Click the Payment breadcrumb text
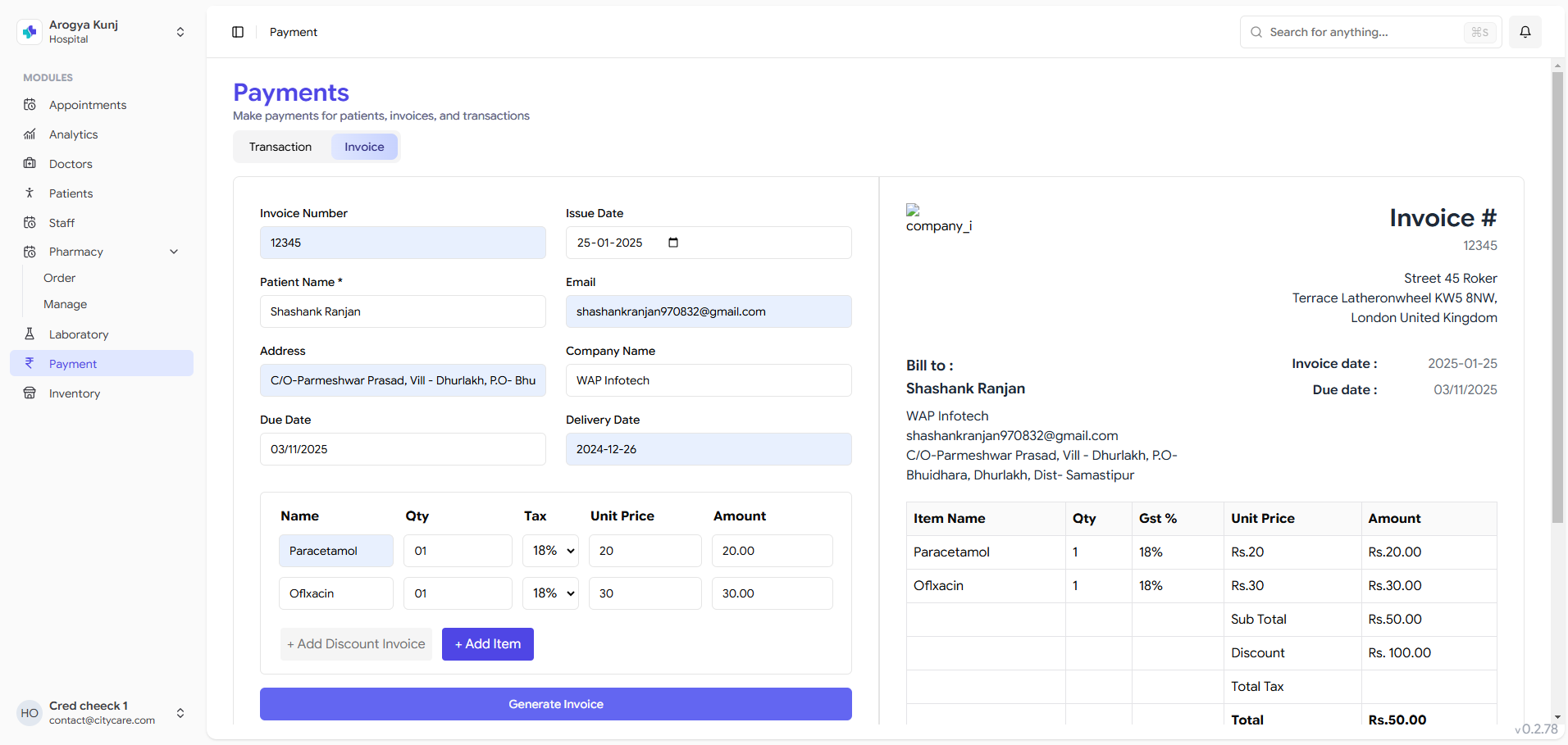This screenshot has width=1568, height=745. 294,32
